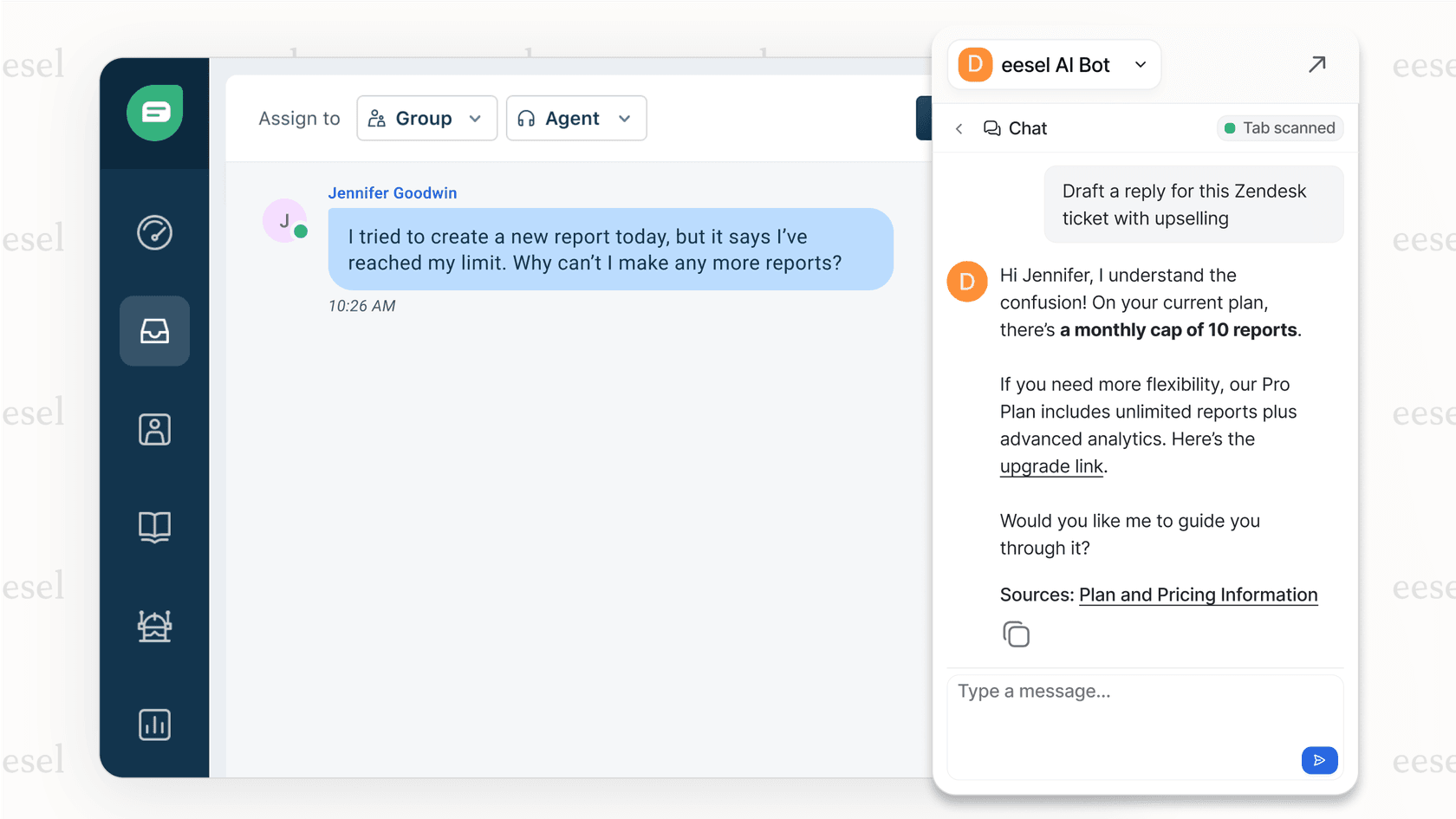The image size is (1456, 819).
Task: Send the message with the blue send button
Action: [x=1319, y=760]
